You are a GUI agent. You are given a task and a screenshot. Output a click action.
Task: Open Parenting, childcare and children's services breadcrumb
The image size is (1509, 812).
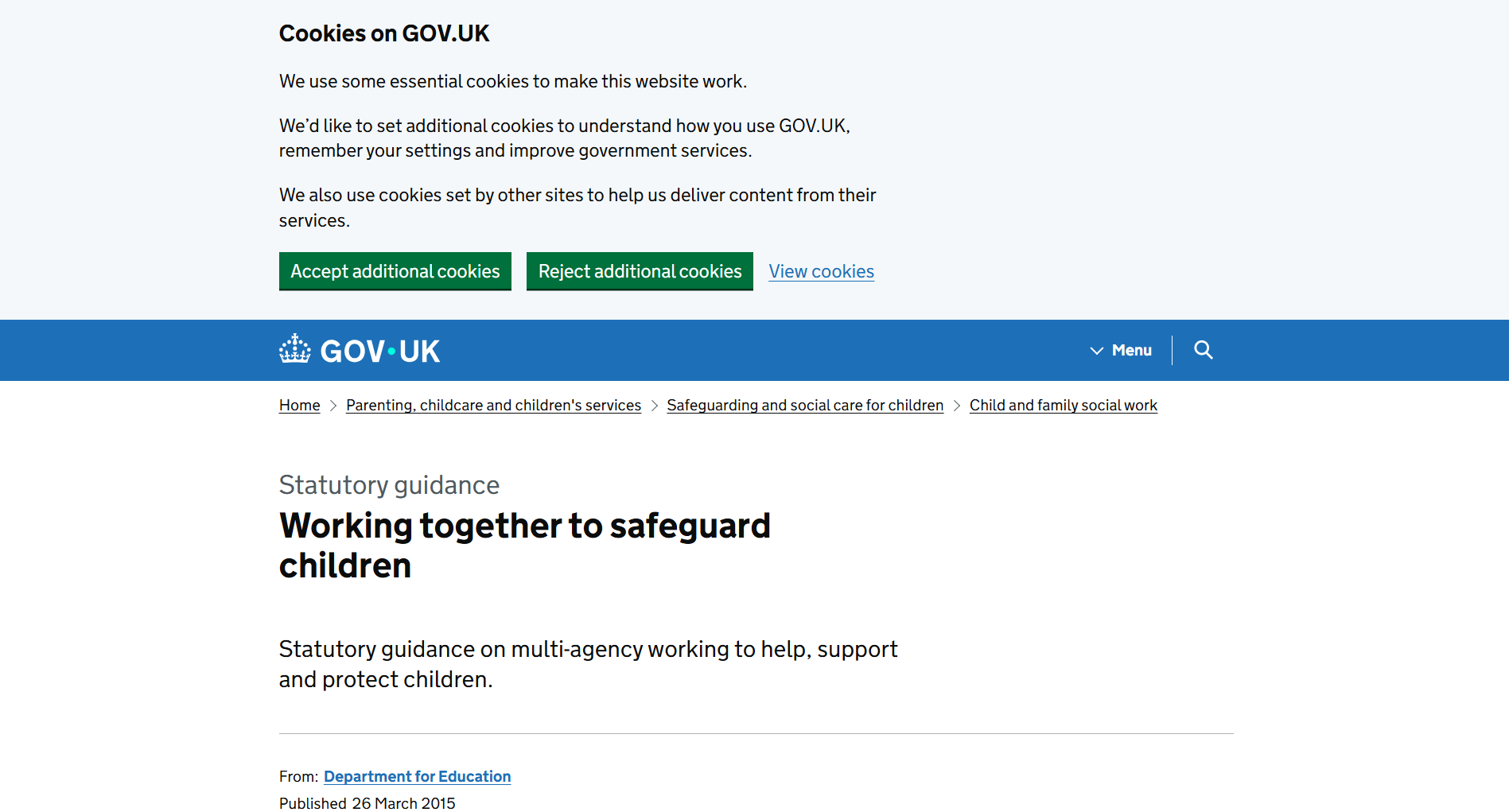(493, 405)
